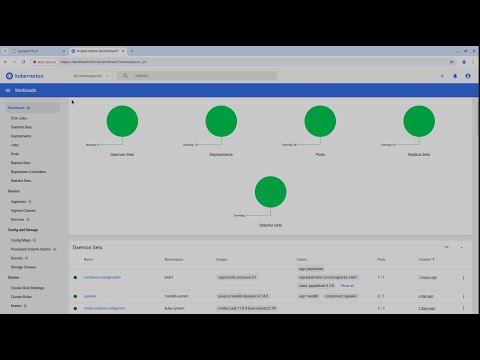The height and width of the screenshot is (360, 480).
Task: Sort by the Name column header
Action: point(88,259)
